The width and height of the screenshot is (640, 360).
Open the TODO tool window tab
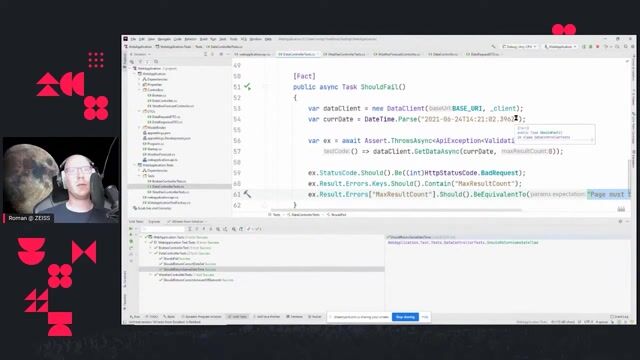click(152, 317)
